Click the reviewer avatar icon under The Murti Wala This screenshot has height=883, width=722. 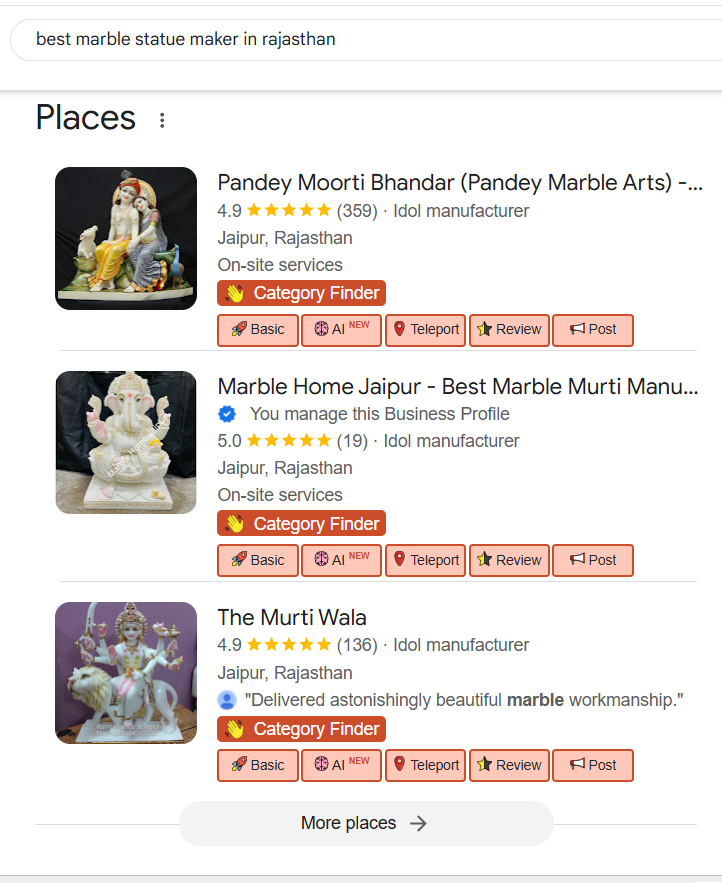coord(227,700)
